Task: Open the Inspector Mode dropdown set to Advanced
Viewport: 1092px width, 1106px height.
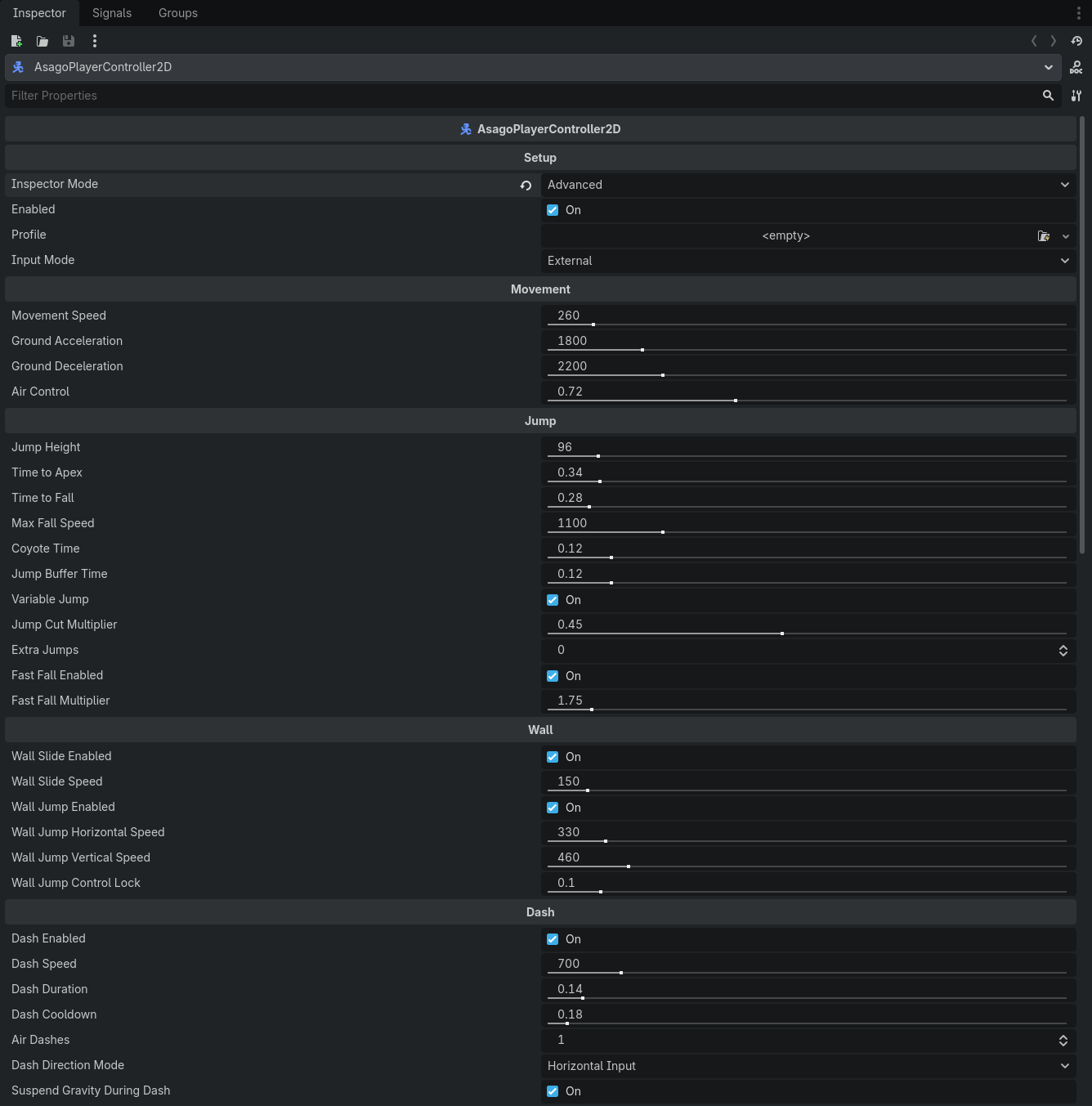Action: point(808,185)
